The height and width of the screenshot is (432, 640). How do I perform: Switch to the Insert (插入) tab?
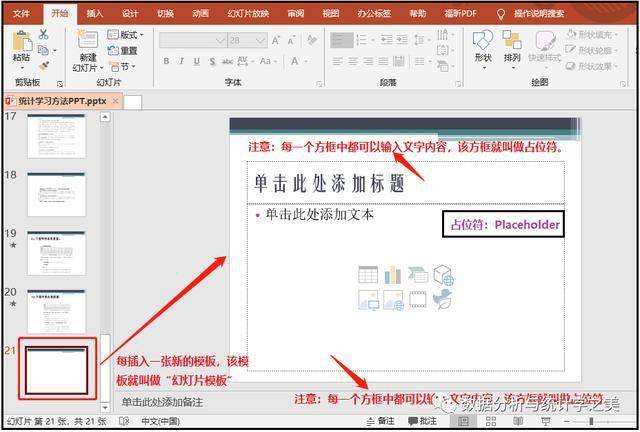point(94,13)
